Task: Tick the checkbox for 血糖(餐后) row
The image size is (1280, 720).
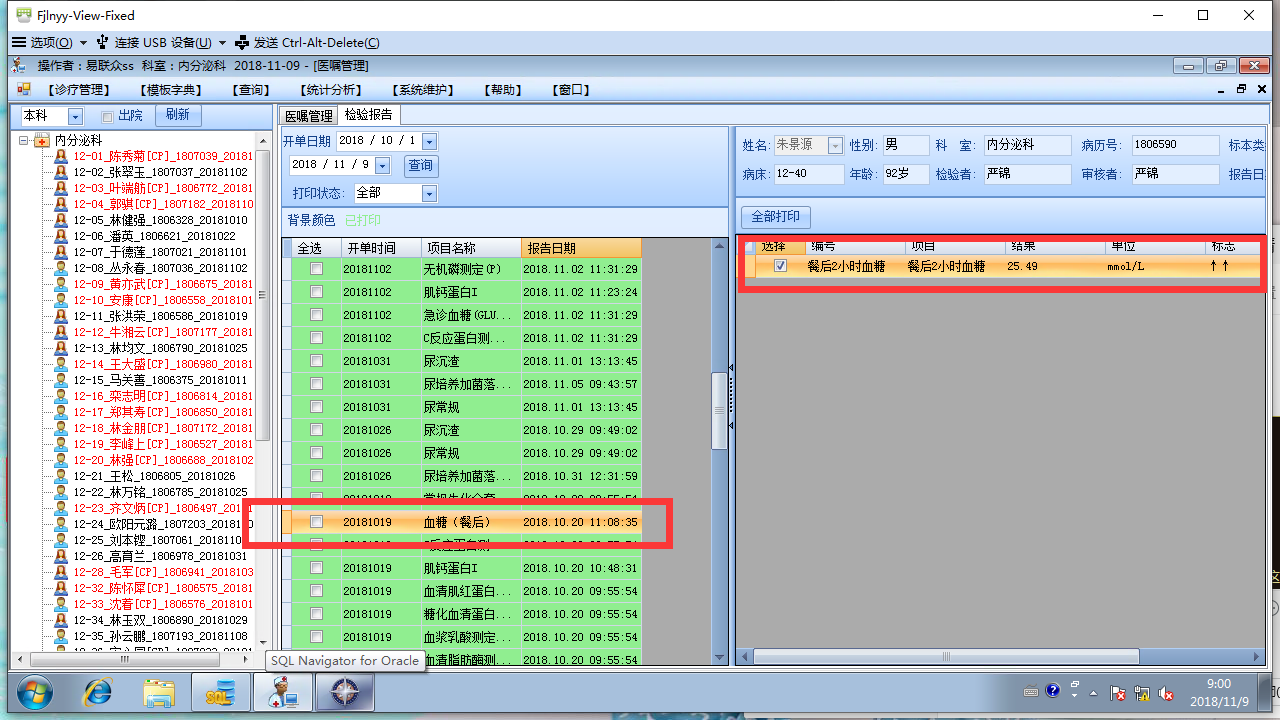Action: pos(316,522)
